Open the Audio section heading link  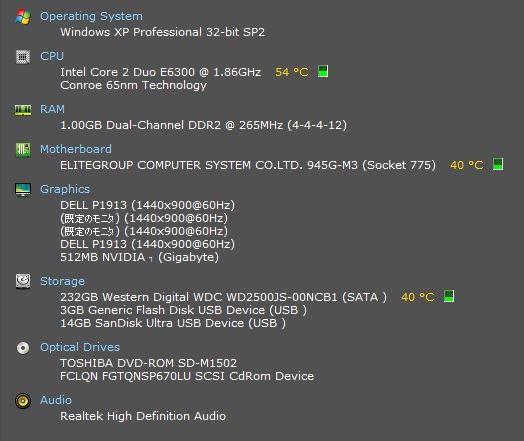tap(56, 400)
